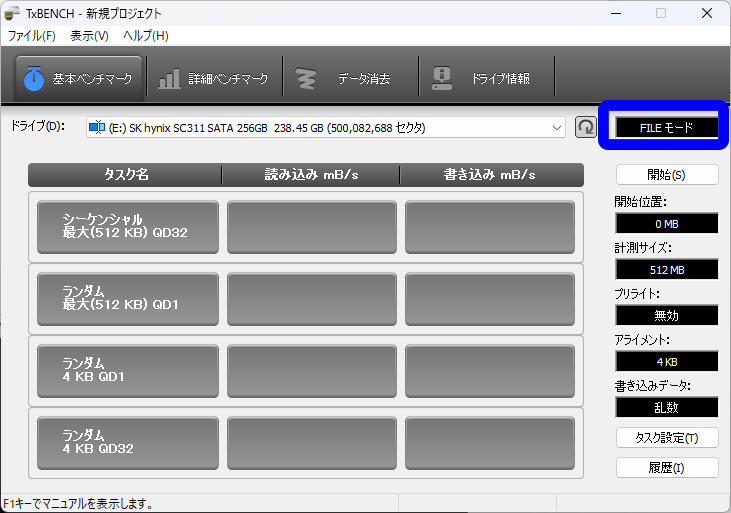
Task: Expand the ドライブ selection dropdown
Action: 557,128
